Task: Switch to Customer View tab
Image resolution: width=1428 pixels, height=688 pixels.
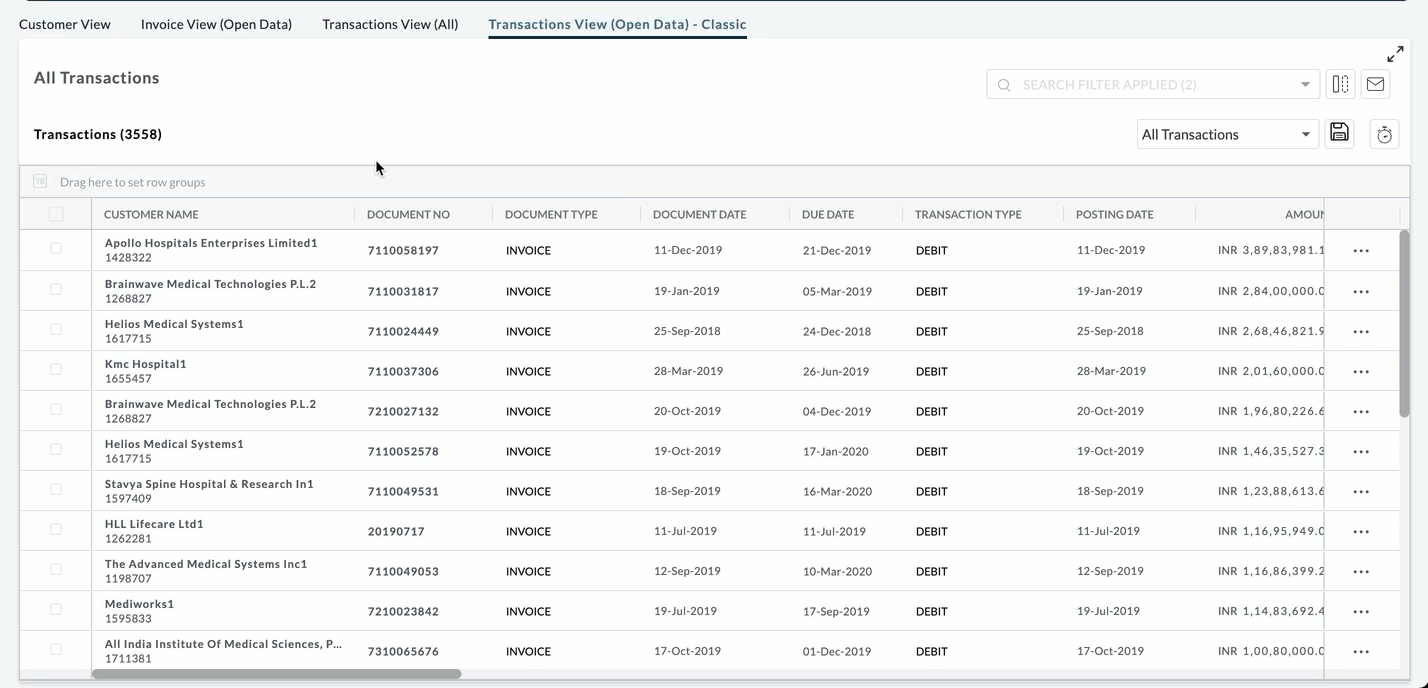Action: click(65, 24)
